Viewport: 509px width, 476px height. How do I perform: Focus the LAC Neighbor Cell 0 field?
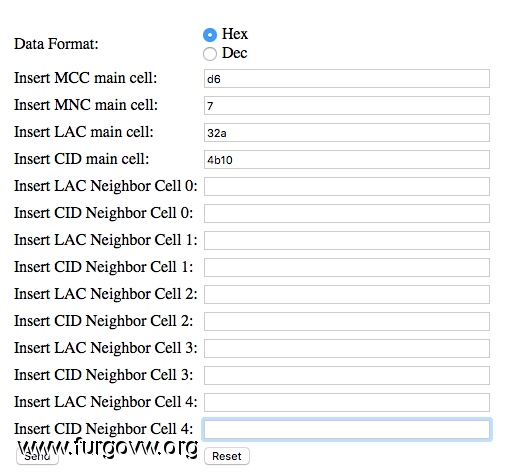coord(347,187)
